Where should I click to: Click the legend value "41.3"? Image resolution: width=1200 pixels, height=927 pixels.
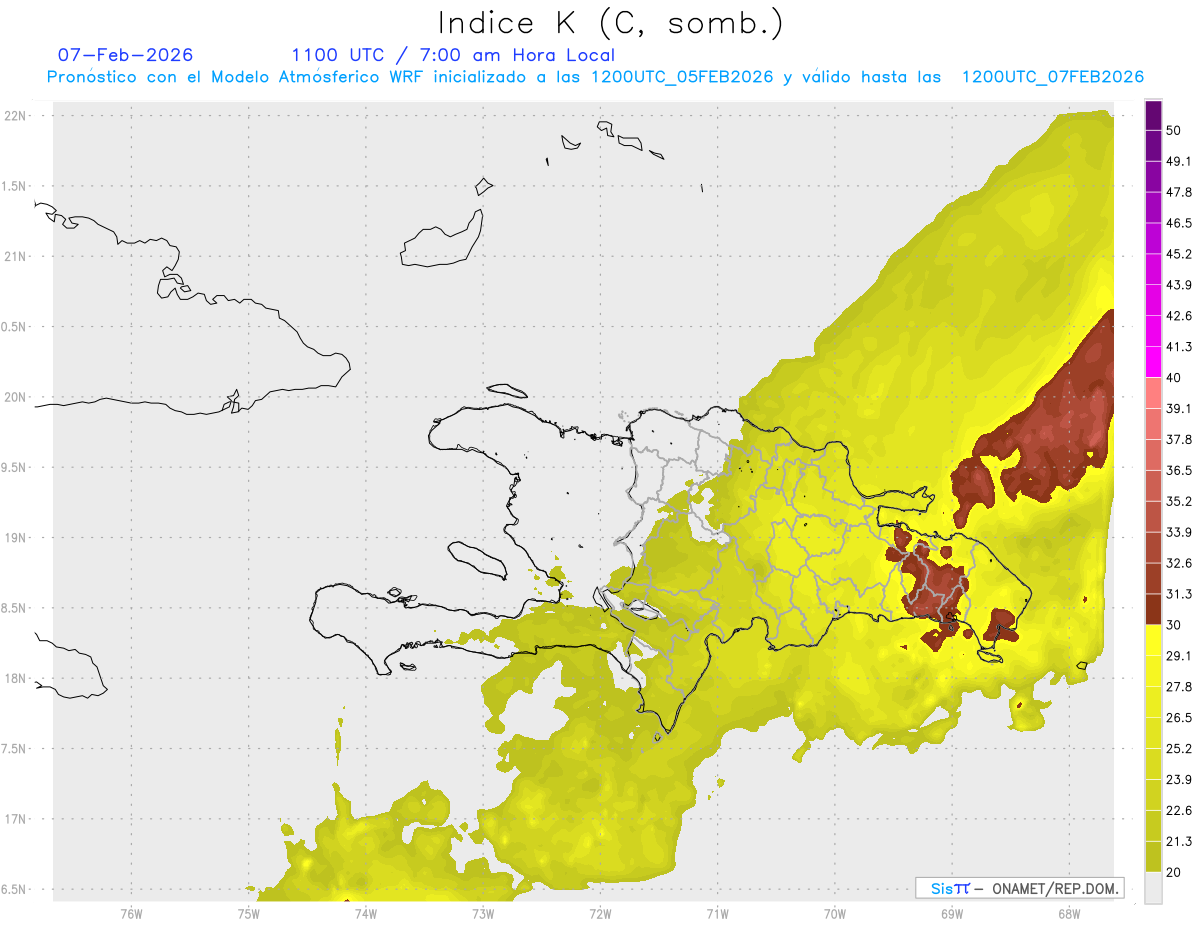point(1179,347)
